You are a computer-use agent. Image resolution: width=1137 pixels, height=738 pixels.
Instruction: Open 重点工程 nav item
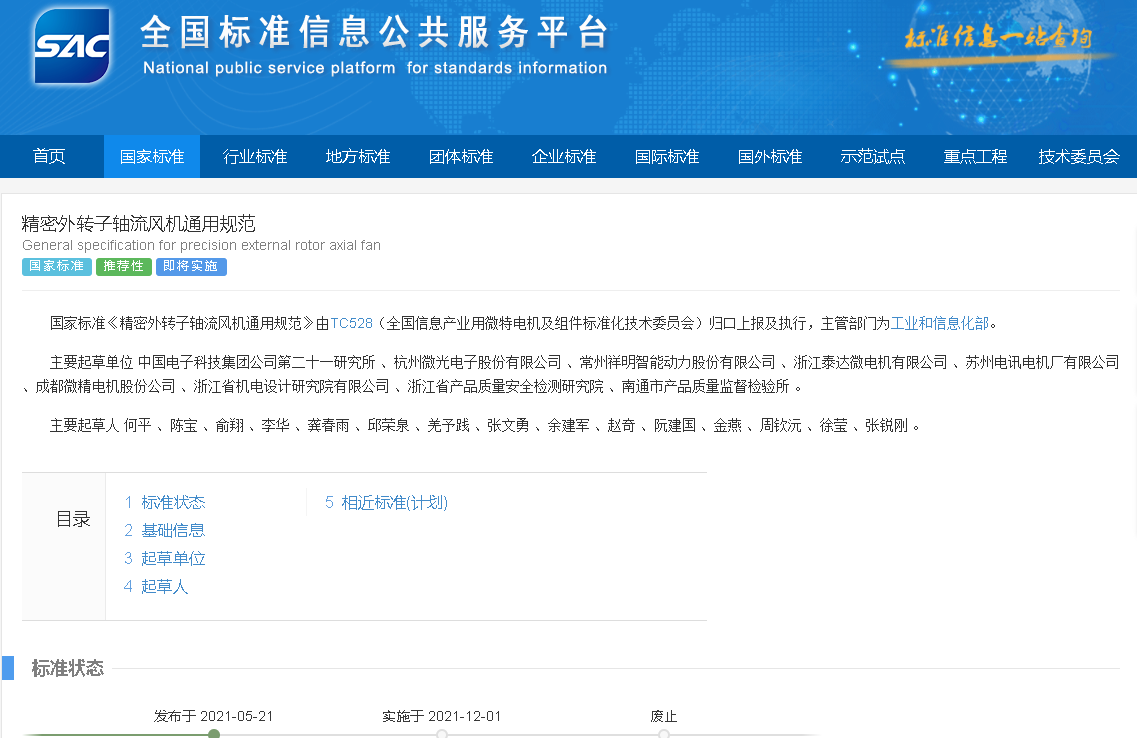click(x=975, y=156)
